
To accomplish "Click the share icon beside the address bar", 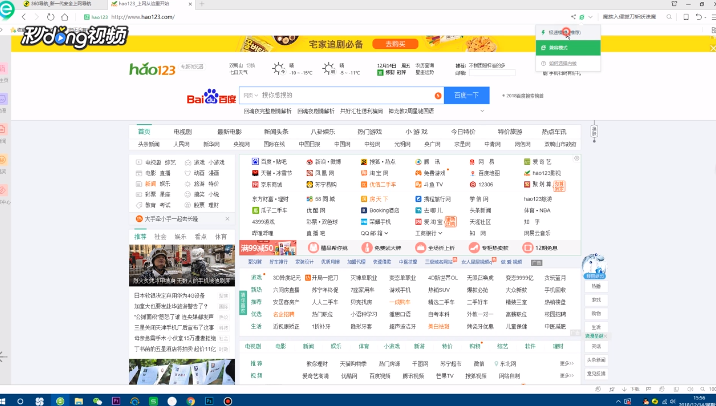I will click(573, 17).
